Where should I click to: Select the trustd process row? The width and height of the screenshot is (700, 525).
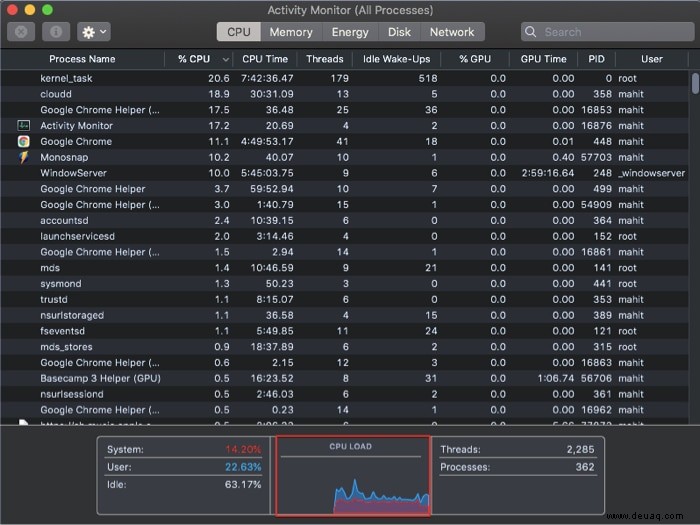point(344,300)
